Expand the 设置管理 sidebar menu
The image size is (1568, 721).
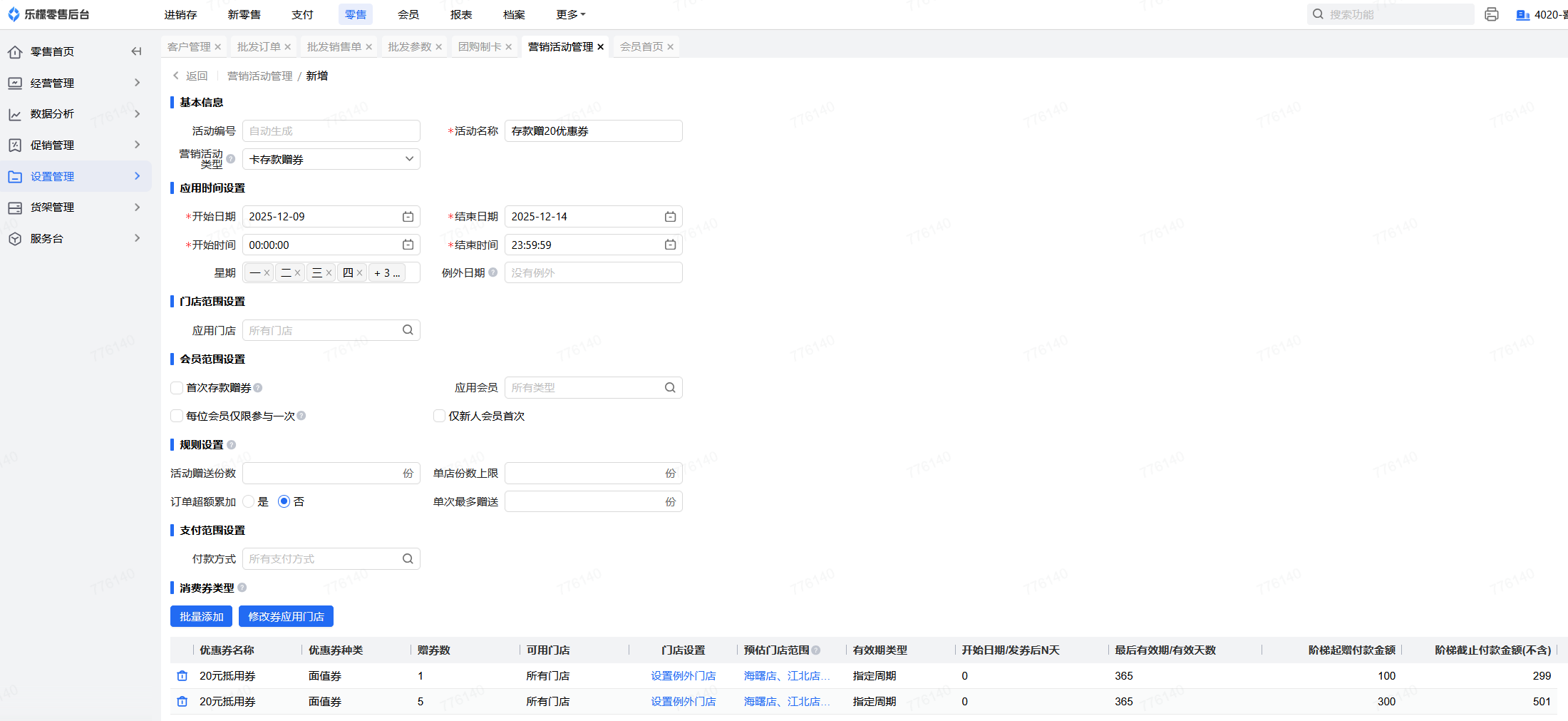coord(76,176)
